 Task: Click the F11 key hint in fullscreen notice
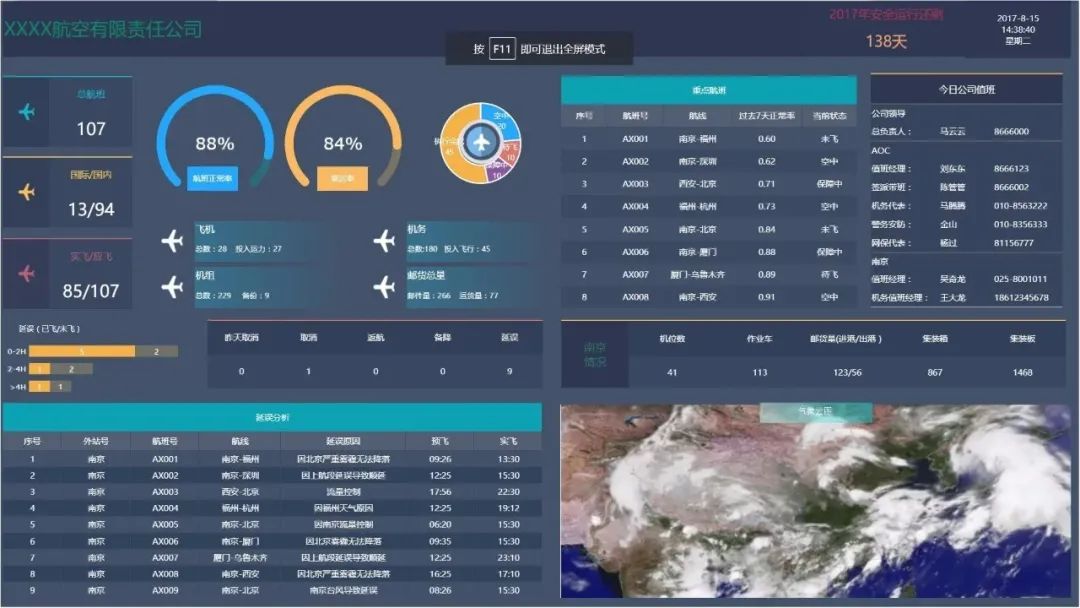(x=501, y=49)
